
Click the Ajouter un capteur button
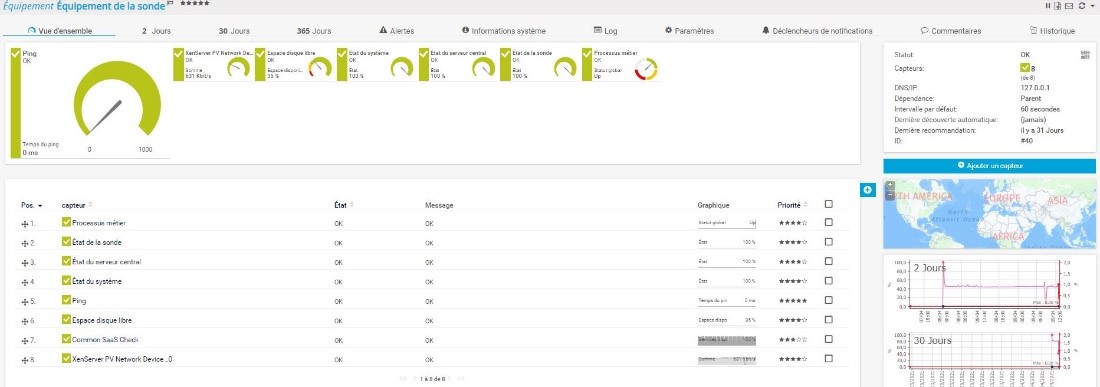(x=989, y=165)
